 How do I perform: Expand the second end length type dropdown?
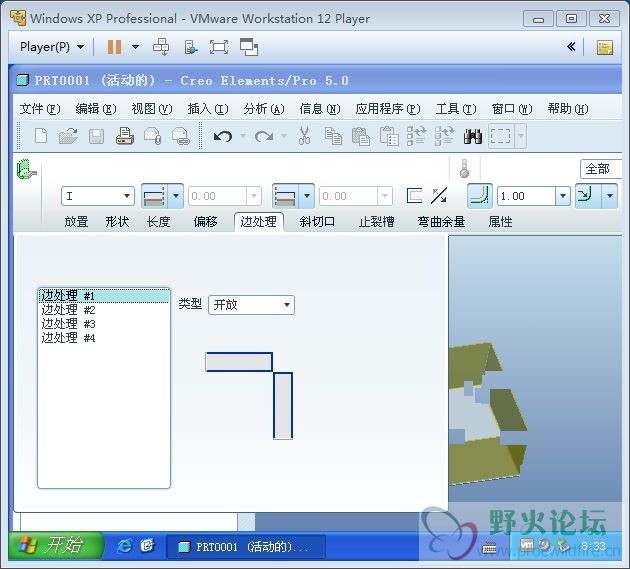pyautogui.click(x=307, y=196)
